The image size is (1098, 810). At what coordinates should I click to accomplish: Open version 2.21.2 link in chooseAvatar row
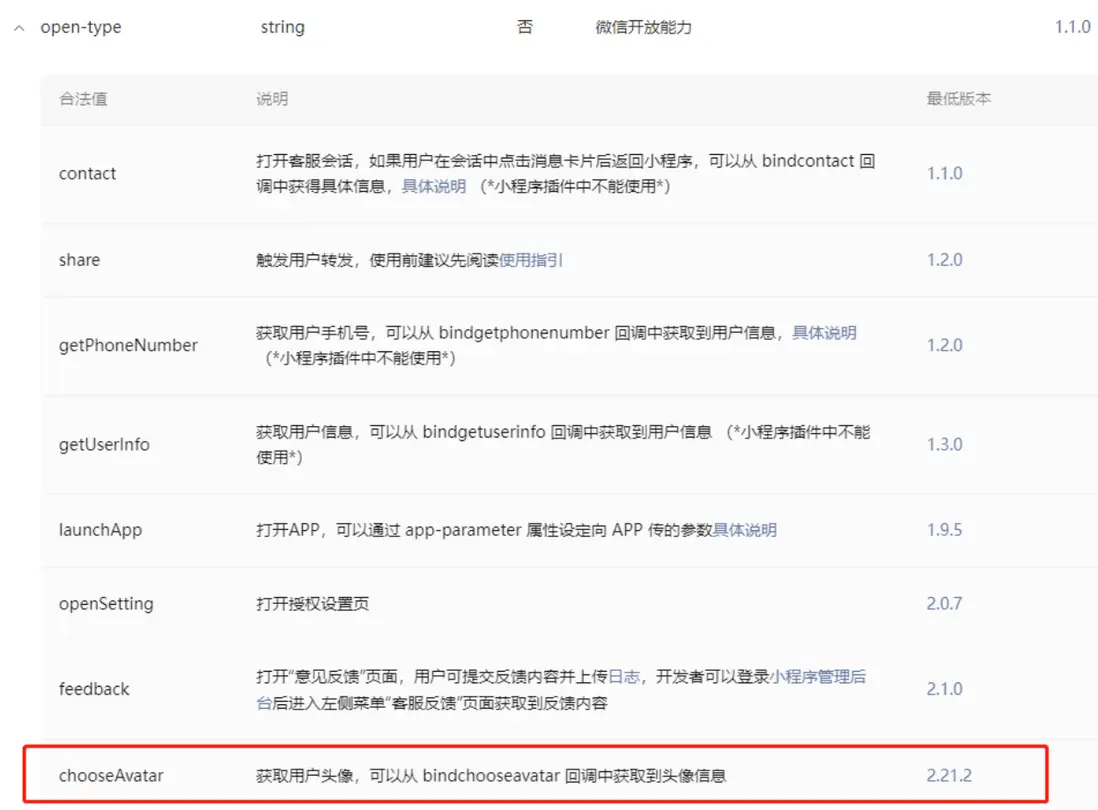(x=950, y=776)
